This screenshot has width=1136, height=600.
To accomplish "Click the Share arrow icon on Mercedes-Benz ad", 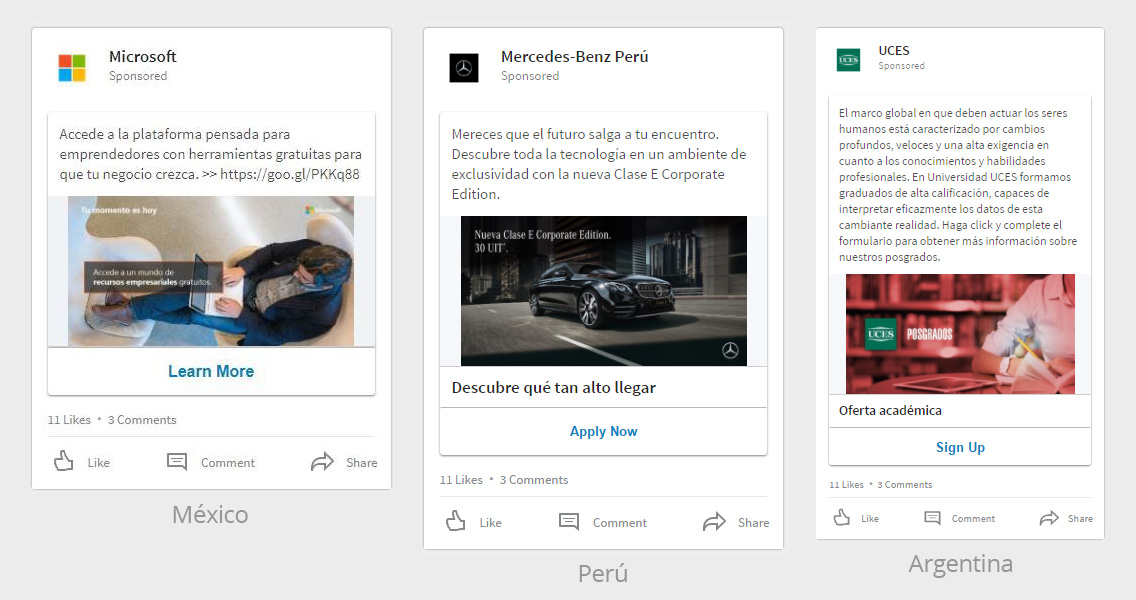I will (x=714, y=522).
